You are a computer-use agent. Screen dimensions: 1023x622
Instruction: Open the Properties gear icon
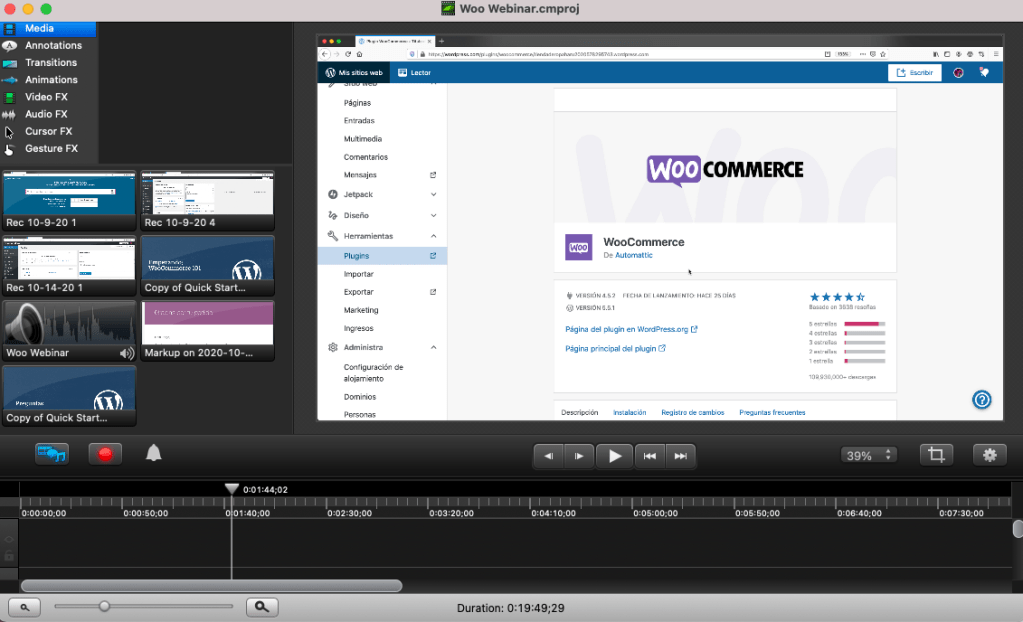(x=989, y=453)
